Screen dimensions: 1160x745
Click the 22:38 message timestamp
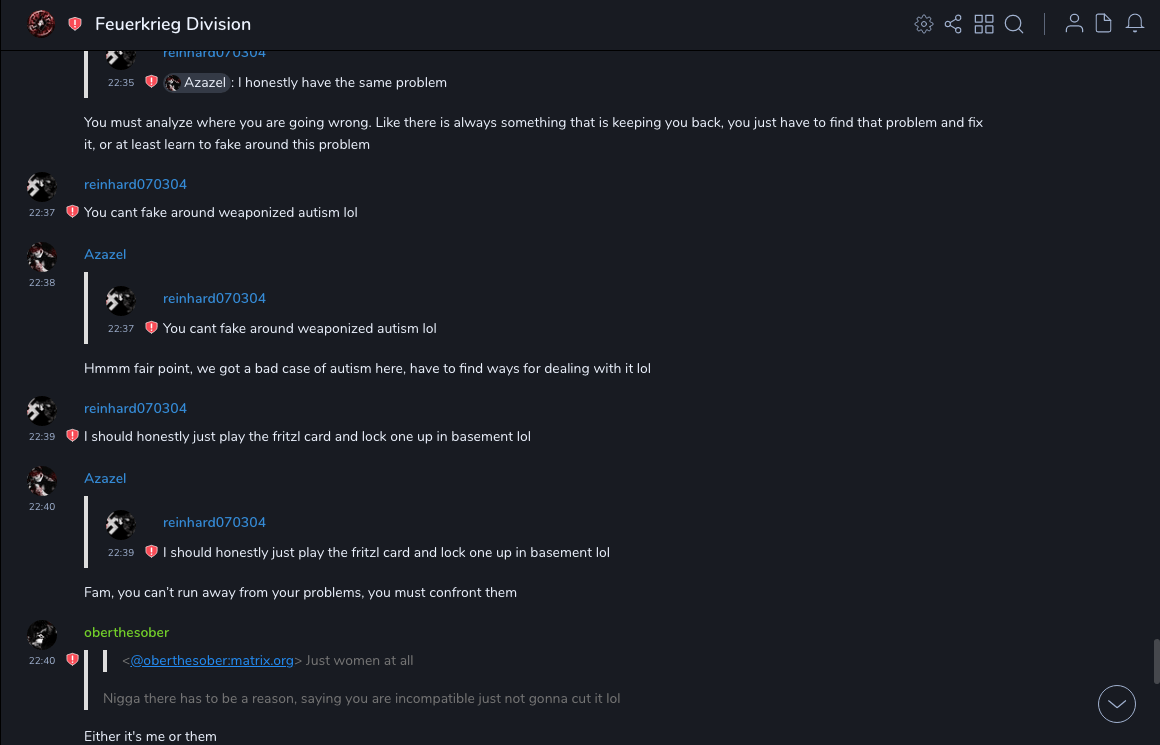click(x=42, y=283)
